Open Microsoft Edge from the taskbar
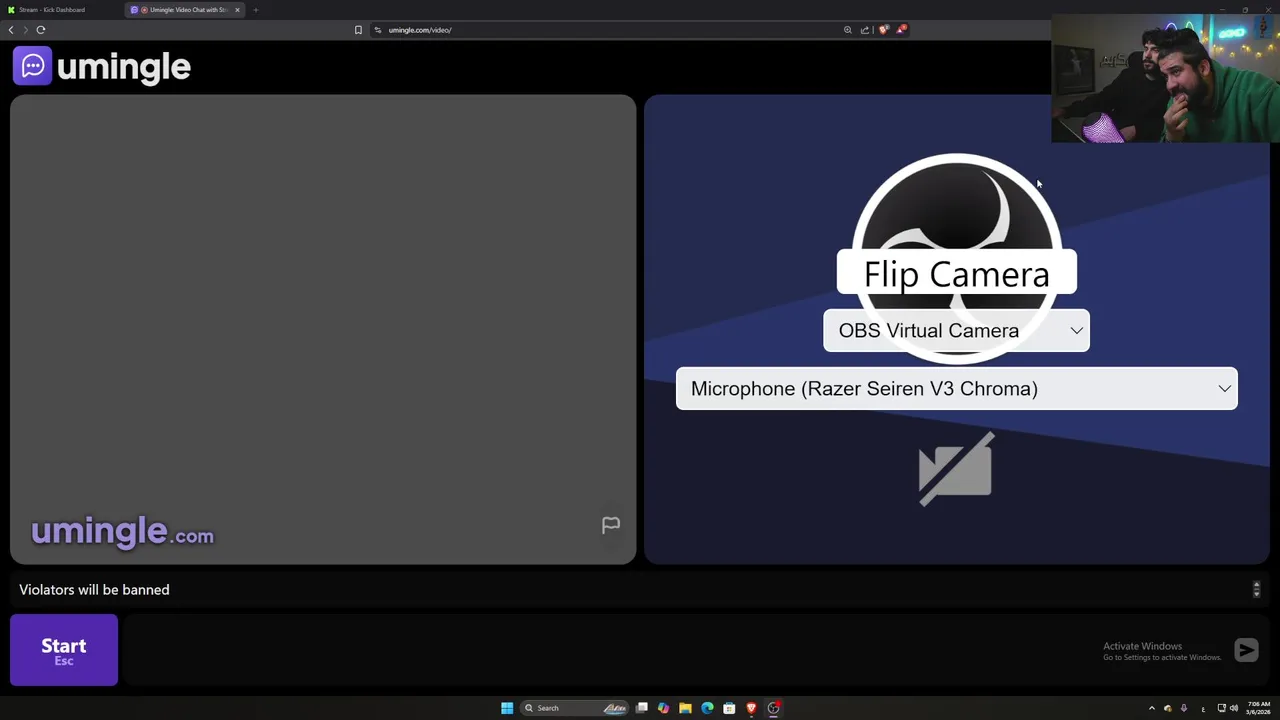Screen dimensions: 1280x720 click(707, 708)
